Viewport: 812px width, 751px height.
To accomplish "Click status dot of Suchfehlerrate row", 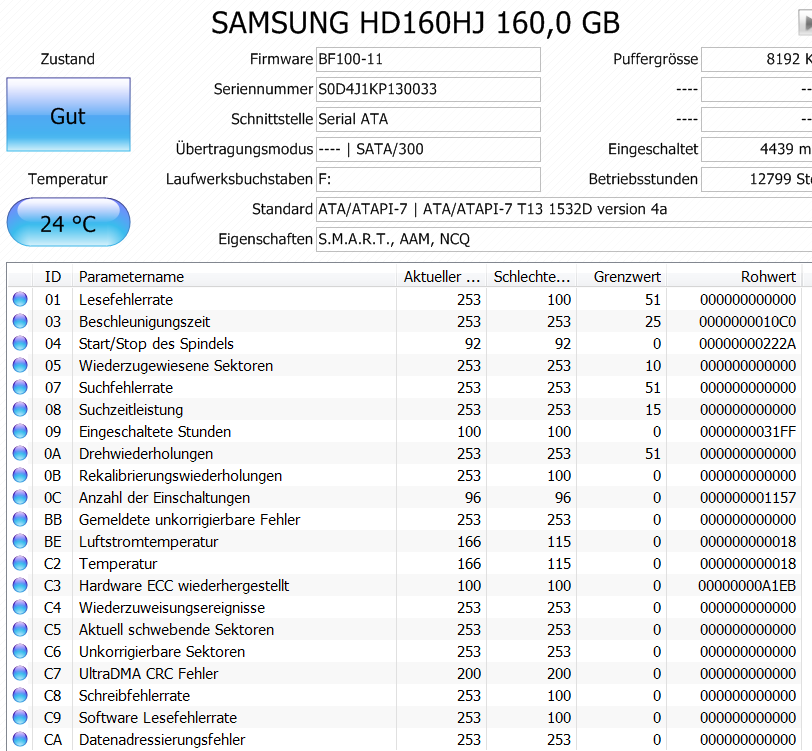I will pyautogui.click(x=20, y=387).
